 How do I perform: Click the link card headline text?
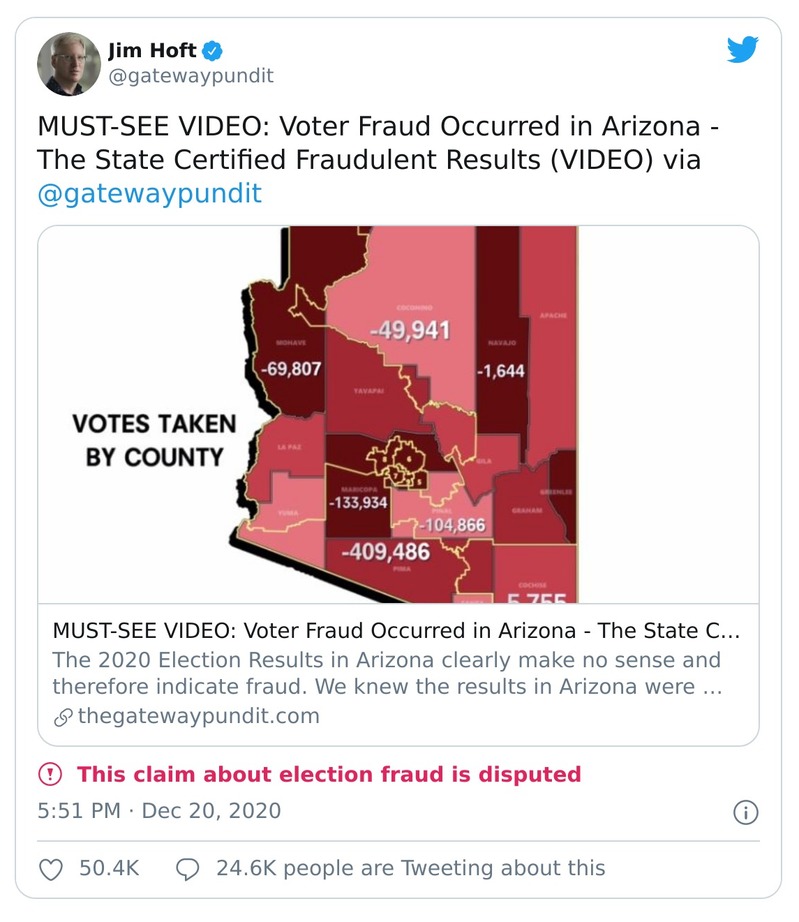395,633
